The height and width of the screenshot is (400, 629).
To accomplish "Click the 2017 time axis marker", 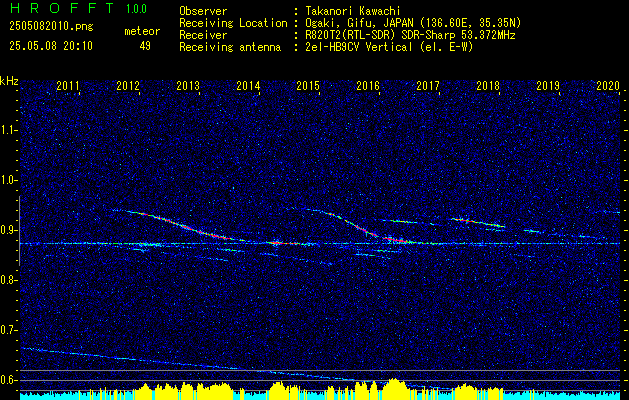I will coord(428,85).
